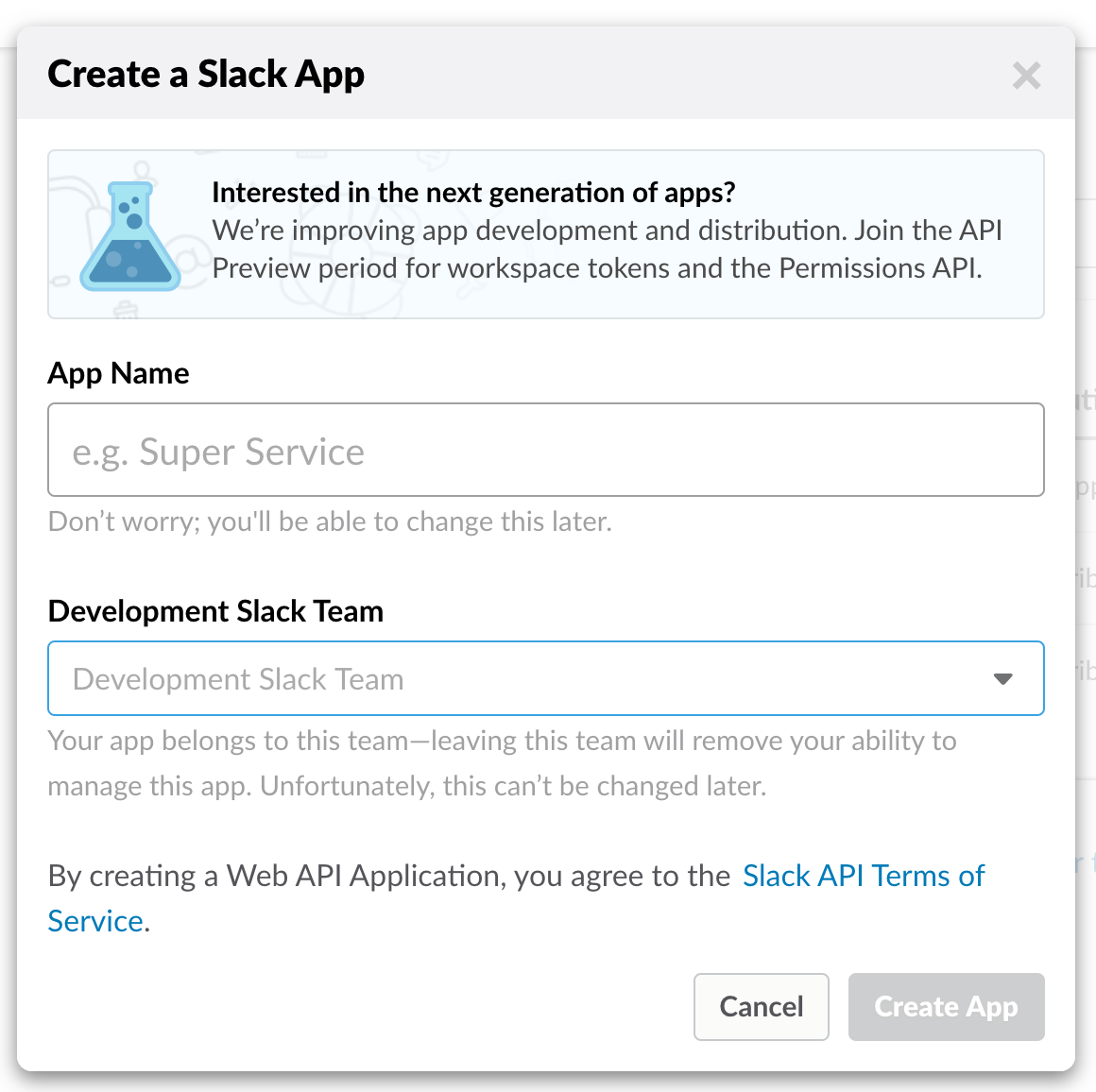Click the 'App Name' field label

pos(118,373)
